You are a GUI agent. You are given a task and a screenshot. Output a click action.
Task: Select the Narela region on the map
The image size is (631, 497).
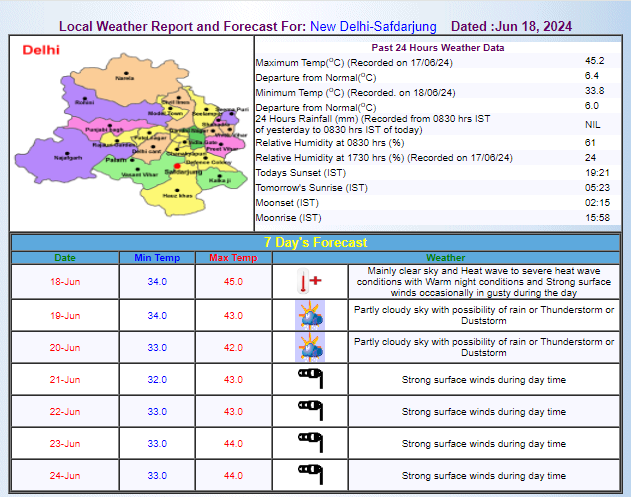(124, 77)
